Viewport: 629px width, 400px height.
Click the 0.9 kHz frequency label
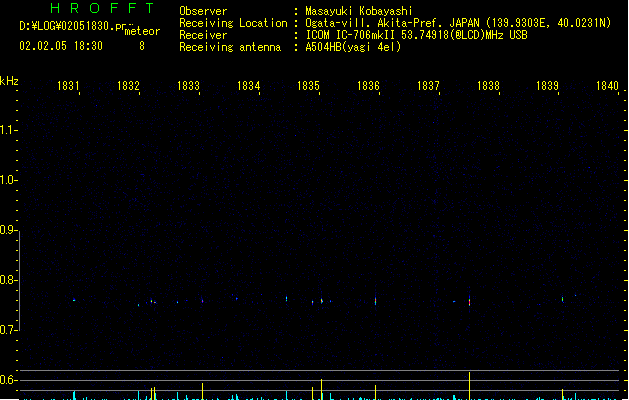click(8, 230)
